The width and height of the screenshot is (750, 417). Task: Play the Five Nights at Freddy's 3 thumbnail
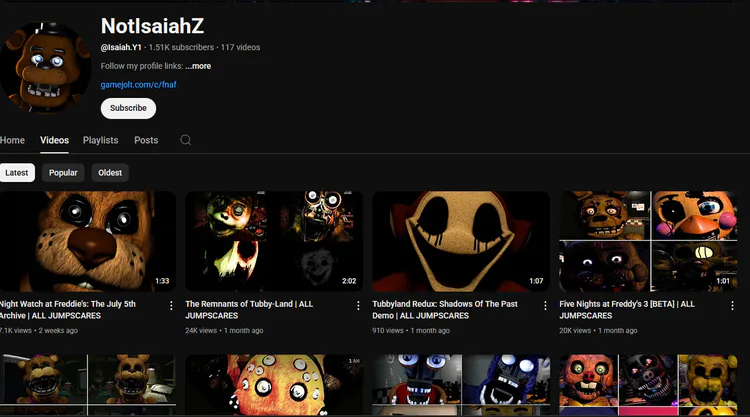pos(648,241)
